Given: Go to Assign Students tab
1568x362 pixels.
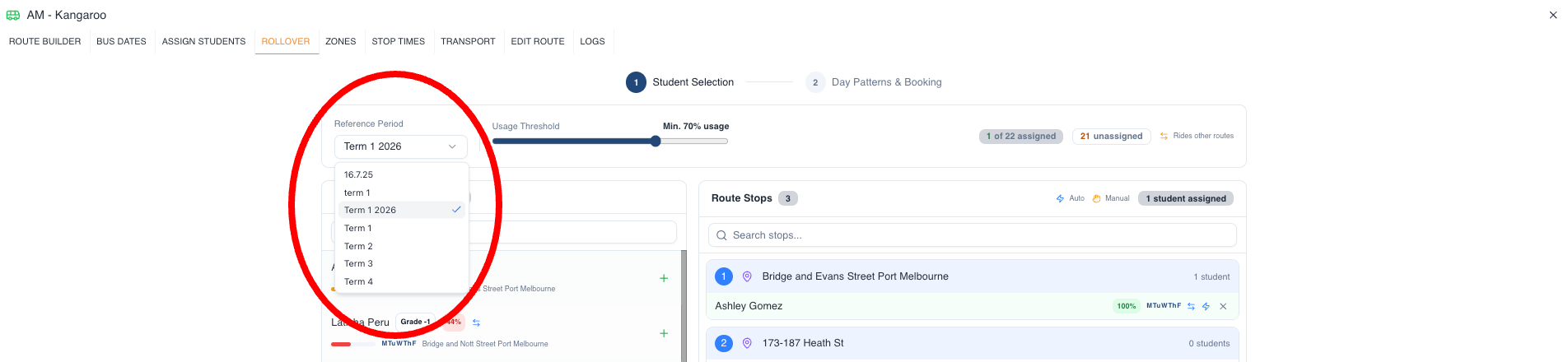Looking at the screenshot, I should pos(203,41).
